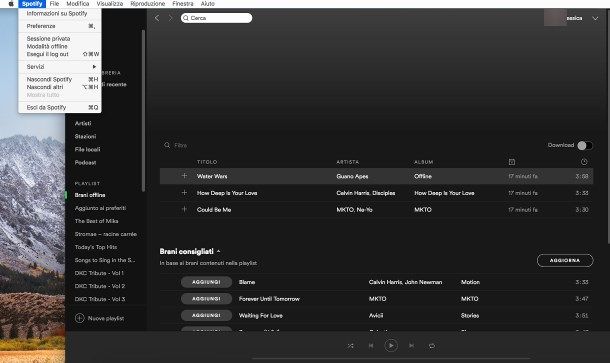Image resolution: width=610 pixels, height=363 pixels.
Task: Sort tracks by ARTISTA column
Action: (347, 162)
